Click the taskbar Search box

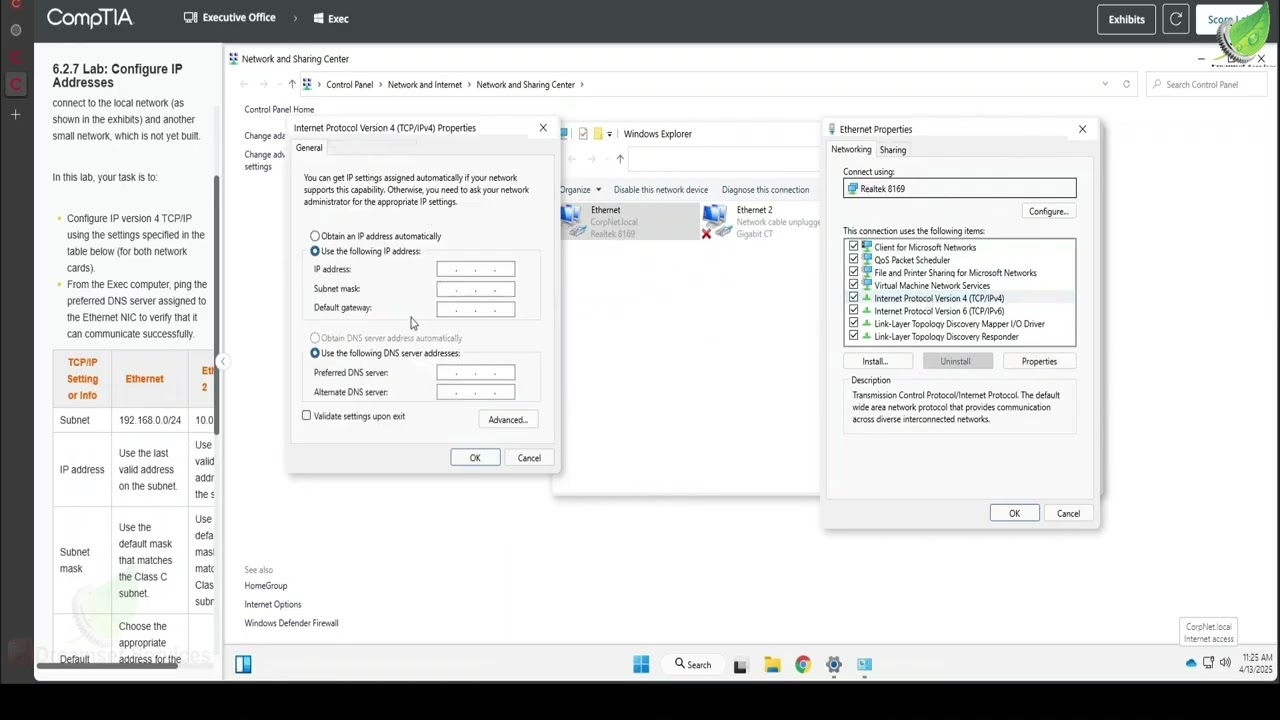point(692,664)
